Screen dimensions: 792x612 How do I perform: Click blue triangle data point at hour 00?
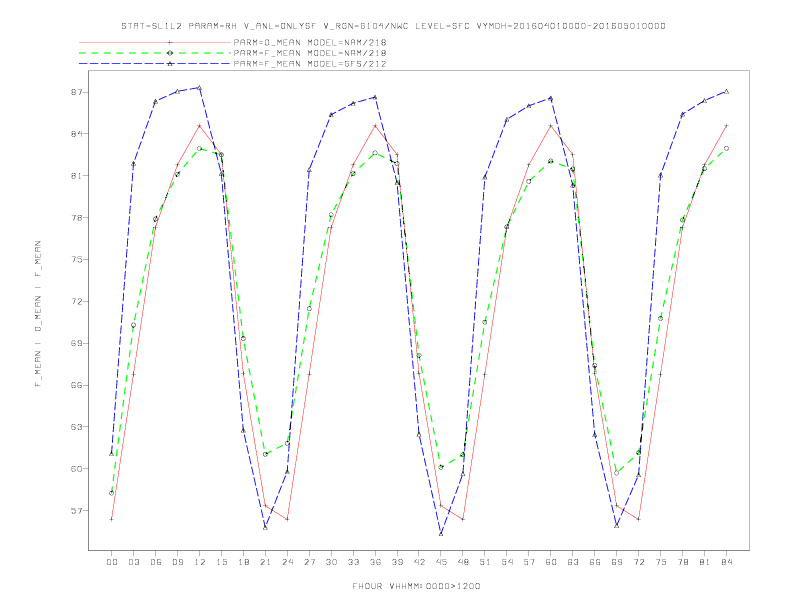[x=112, y=453]
